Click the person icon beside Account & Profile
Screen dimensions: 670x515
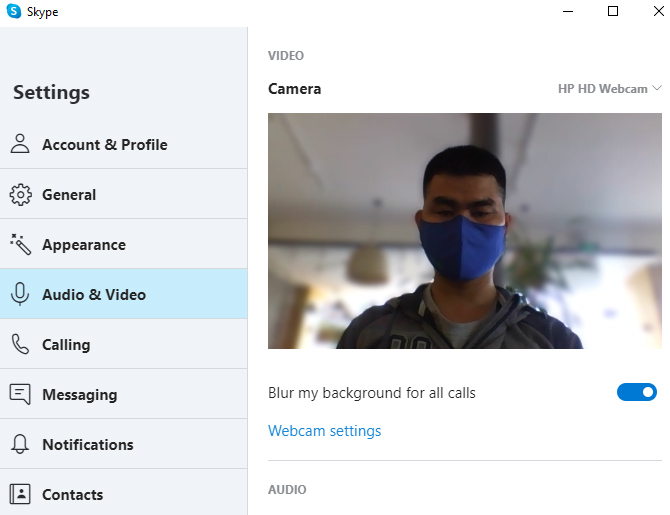[x=20, y=144]
